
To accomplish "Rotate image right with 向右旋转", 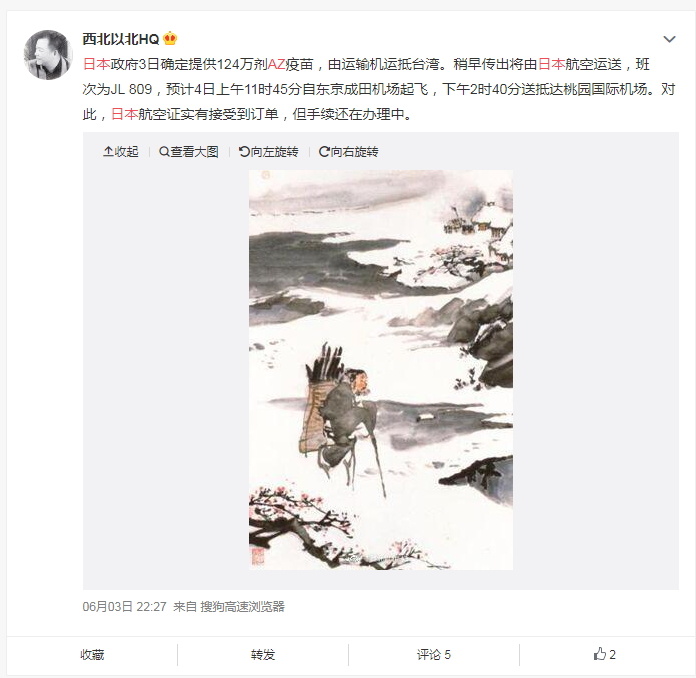I will coord(348,152).
